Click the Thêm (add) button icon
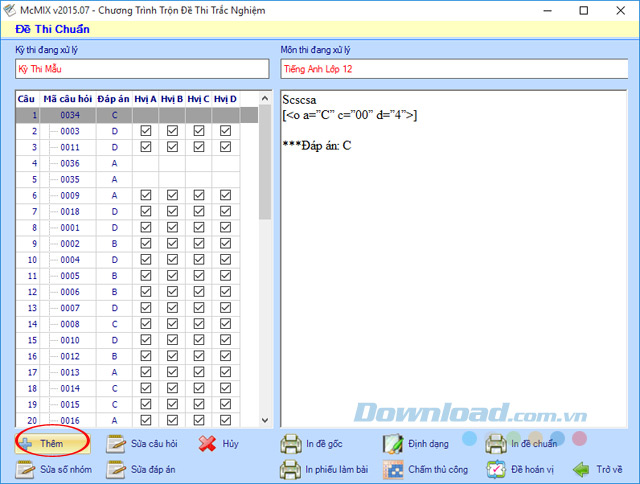 pos(27,443)
